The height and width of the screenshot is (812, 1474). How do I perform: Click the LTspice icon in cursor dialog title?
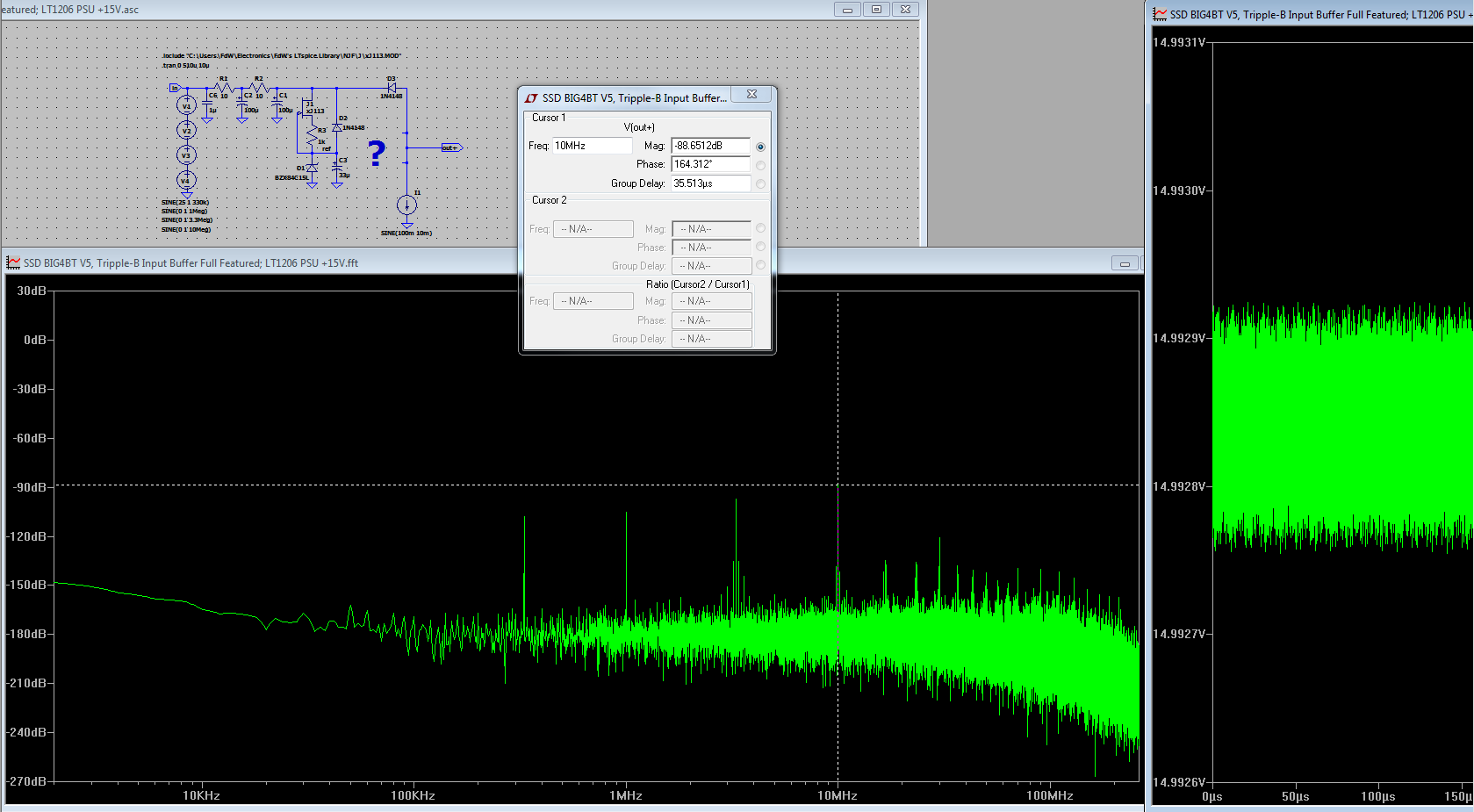(531, 98)
